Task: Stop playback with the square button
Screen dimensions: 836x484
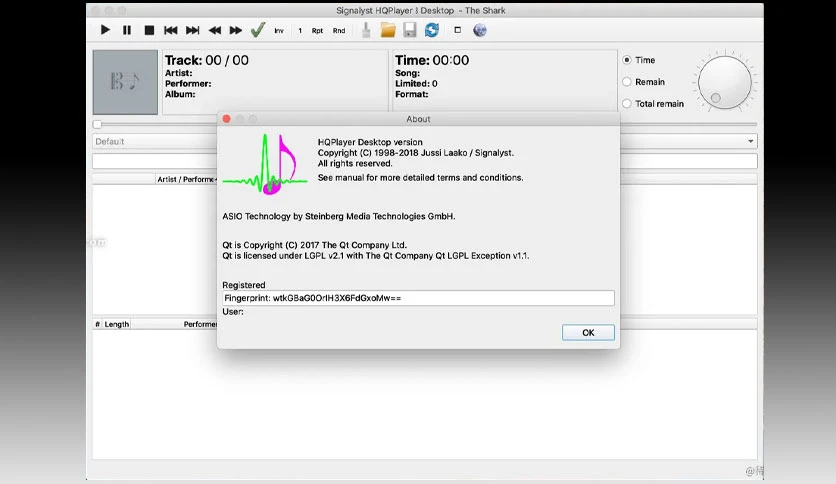Action: pyautogui.click(x=149, y=30)
